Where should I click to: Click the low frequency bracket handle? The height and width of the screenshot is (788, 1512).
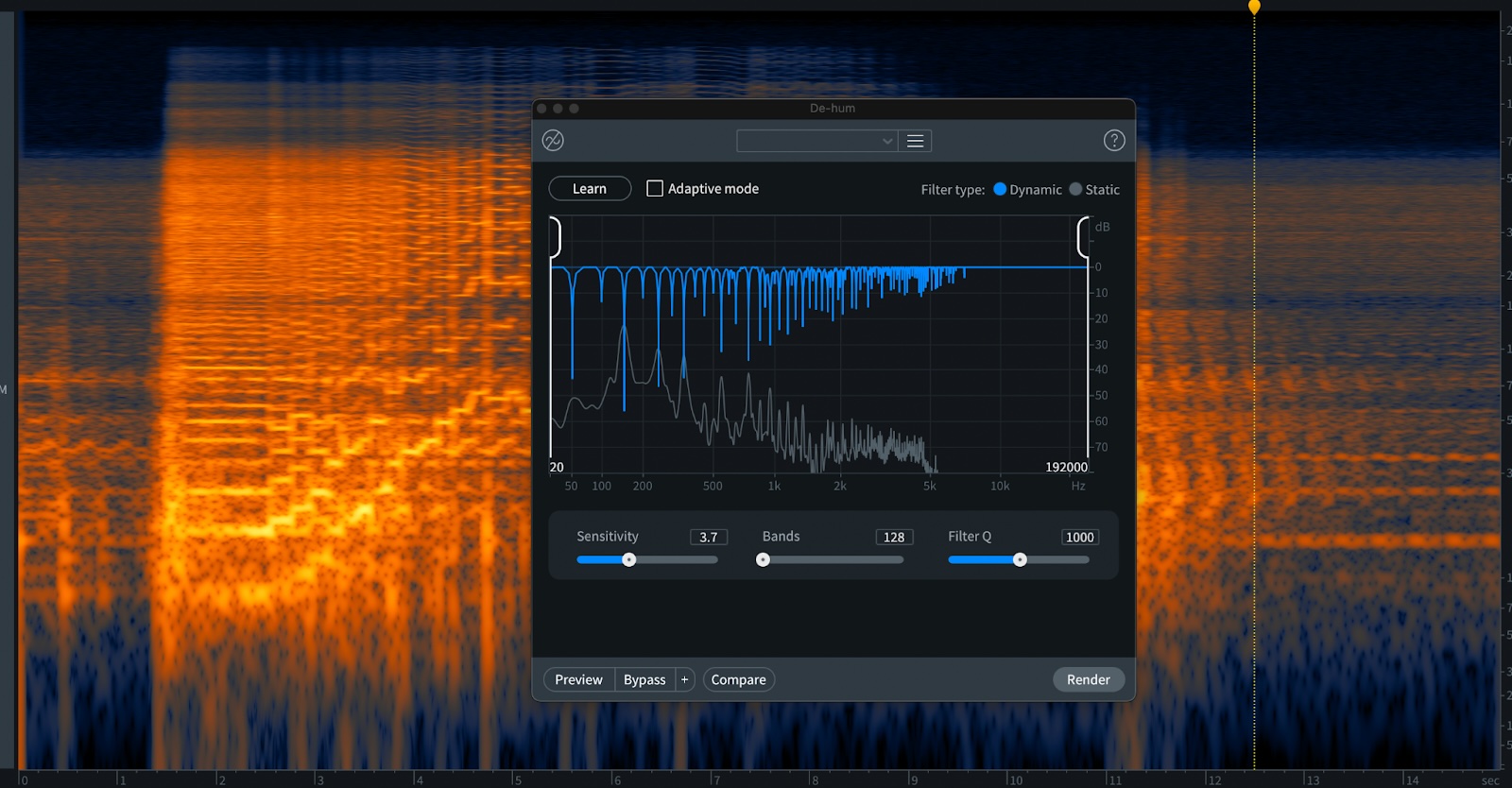556,237
